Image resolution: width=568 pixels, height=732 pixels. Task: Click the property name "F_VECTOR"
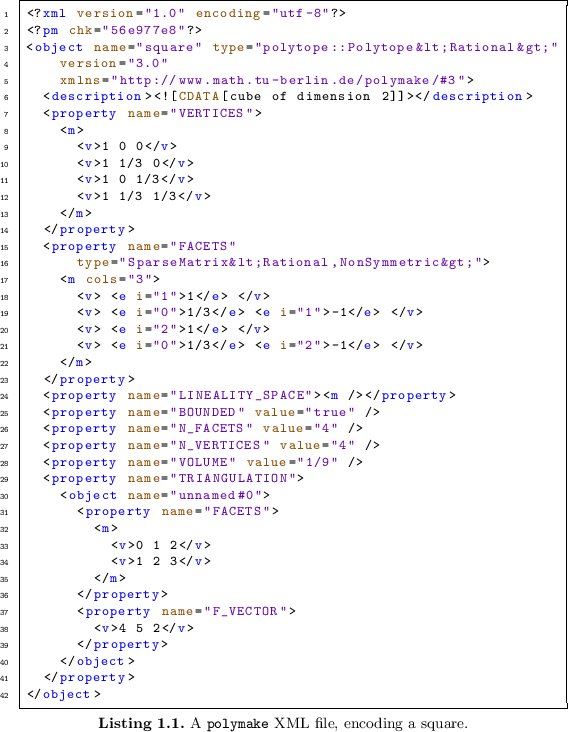click(x=245, y=611)
